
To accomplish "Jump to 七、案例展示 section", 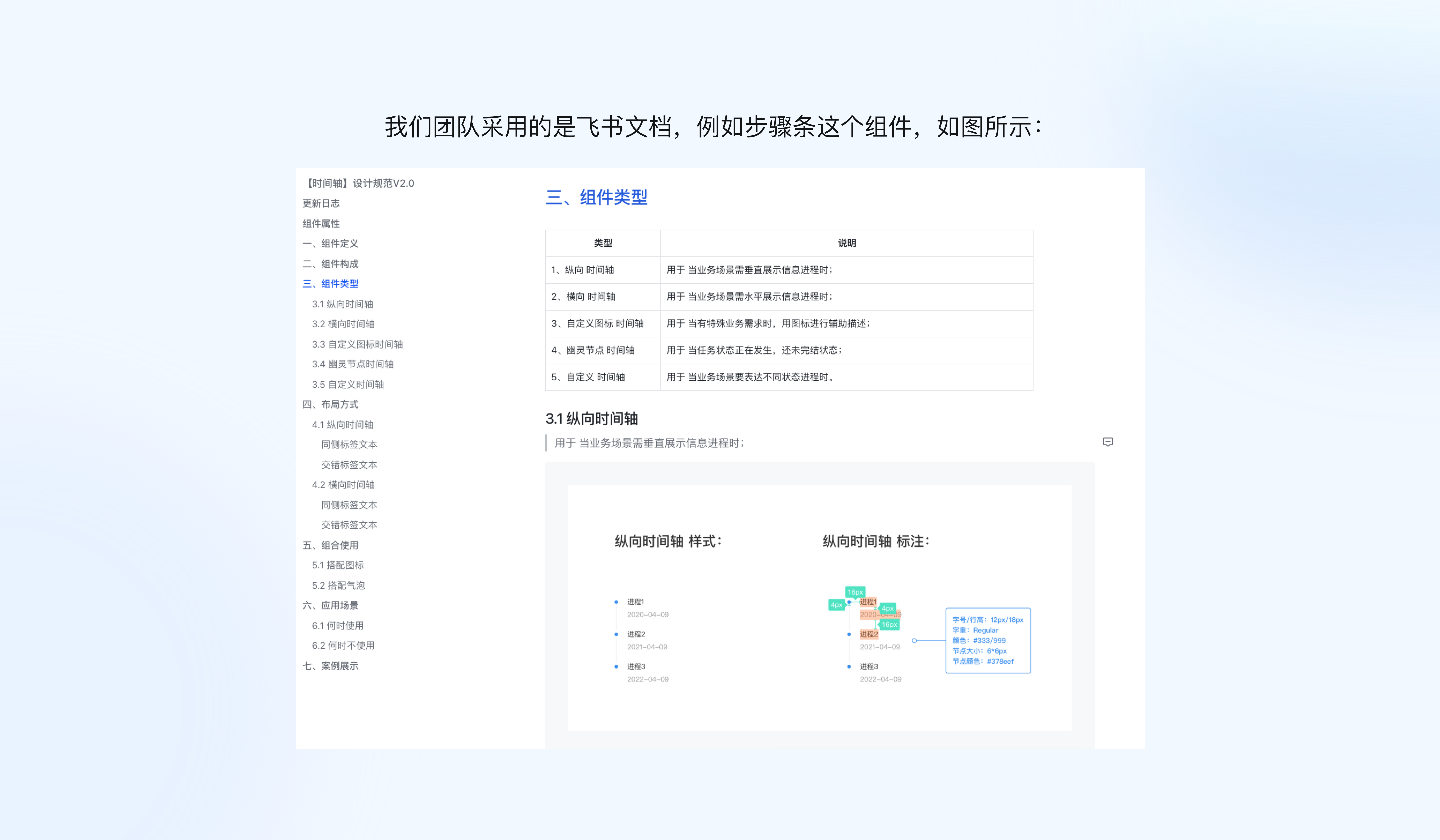I will (x=330, y=666).
